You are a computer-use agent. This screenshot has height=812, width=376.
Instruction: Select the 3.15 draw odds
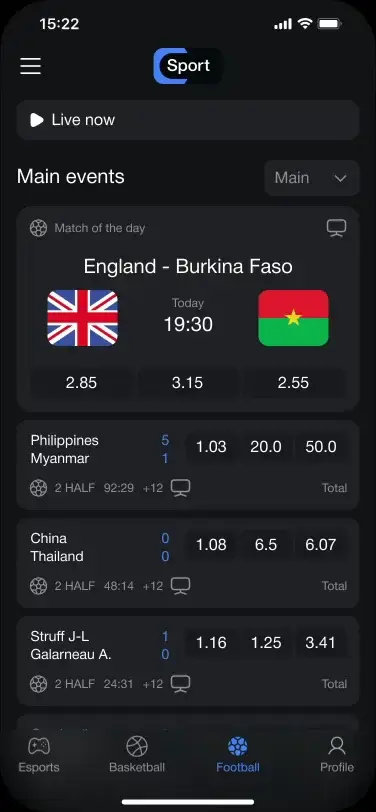click(187, 383)
